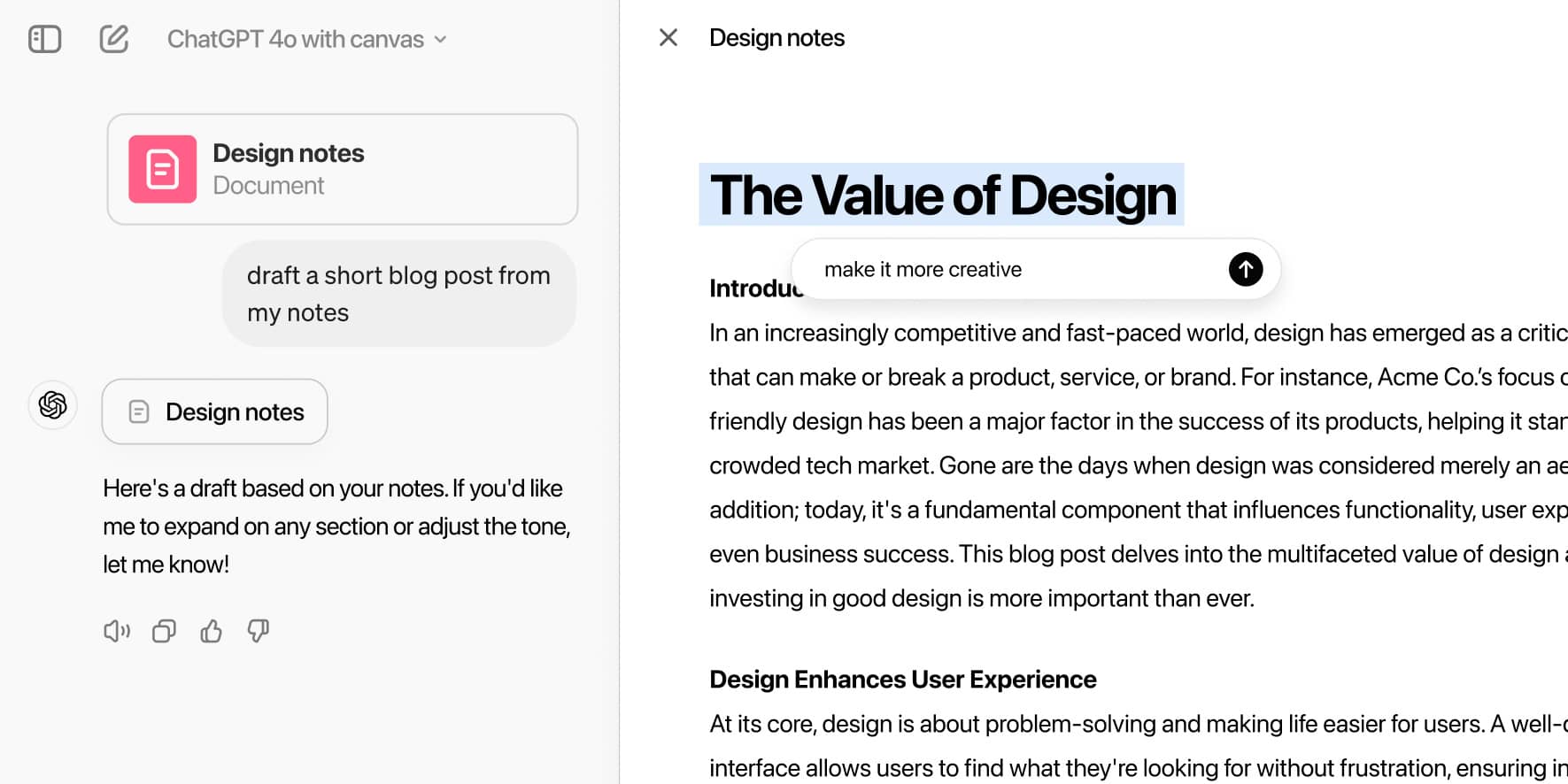1568x784 pixels.
Task: Click the Design notes canvas title text
Action: 776,38
